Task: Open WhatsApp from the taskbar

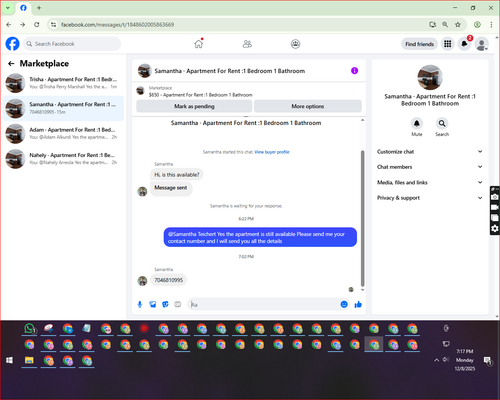Action: (29, 329)
